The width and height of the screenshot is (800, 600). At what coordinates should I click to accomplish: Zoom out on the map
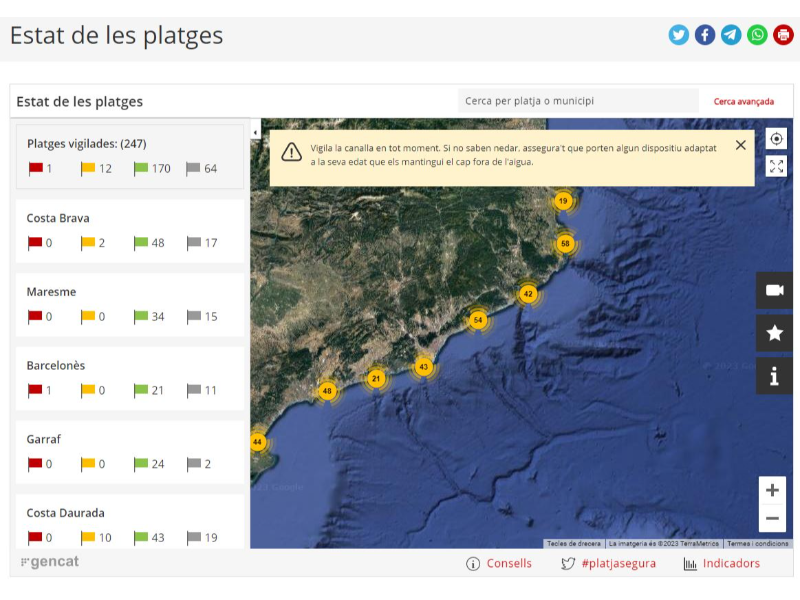[772, 519]
